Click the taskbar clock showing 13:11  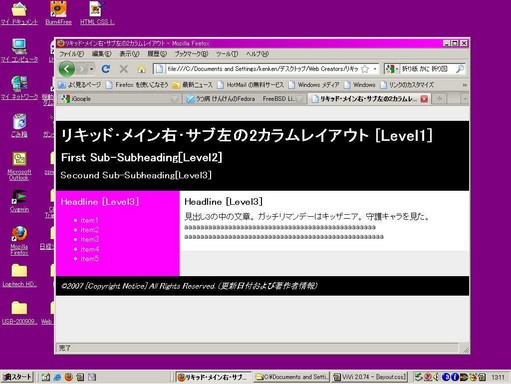pyautogui.click(x=498, y=377)
